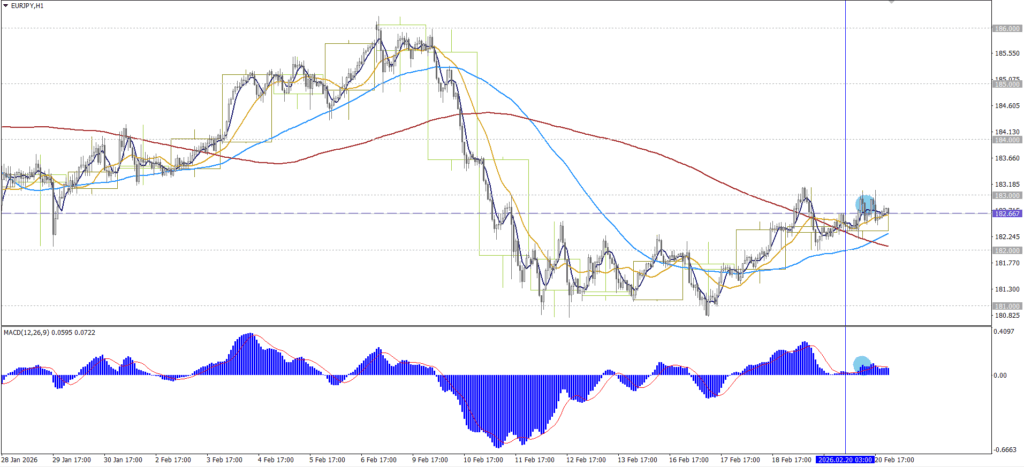This screenshot has width=1024, height=467.
Task: Select the blue circle marker on MACD histogram
Action: (x=861, y=362)
